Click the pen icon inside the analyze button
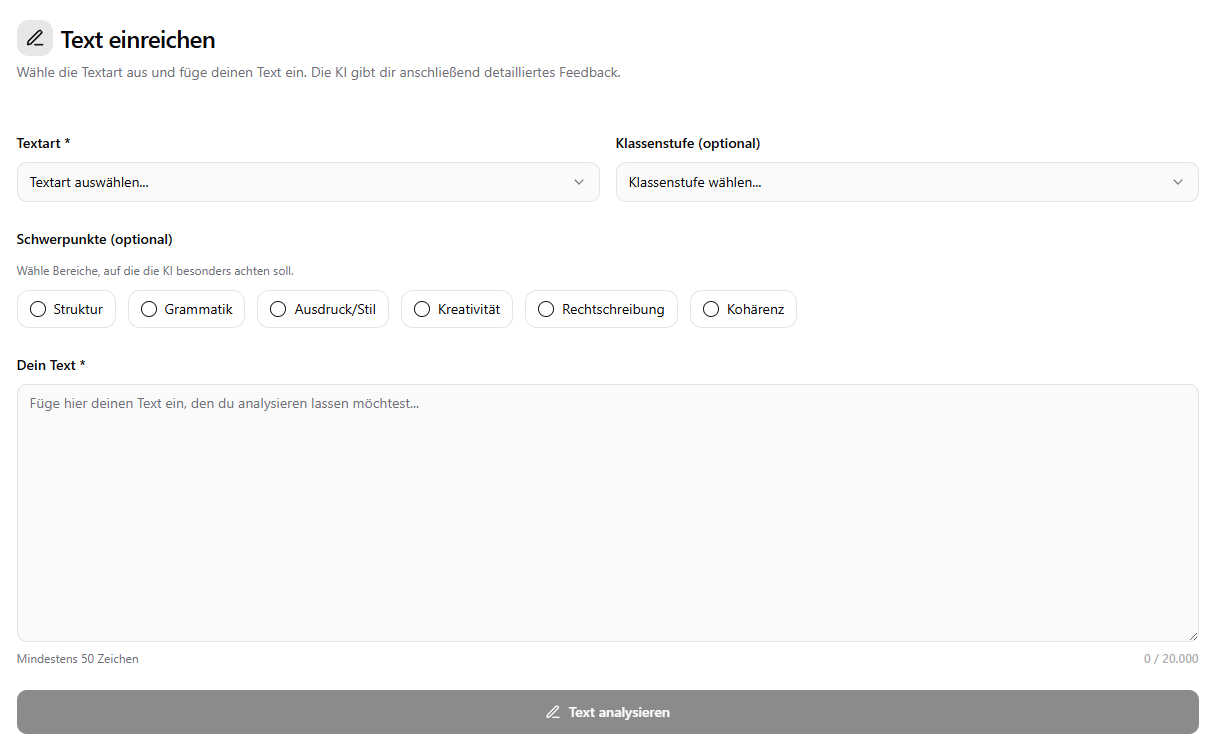 [553, 711]
